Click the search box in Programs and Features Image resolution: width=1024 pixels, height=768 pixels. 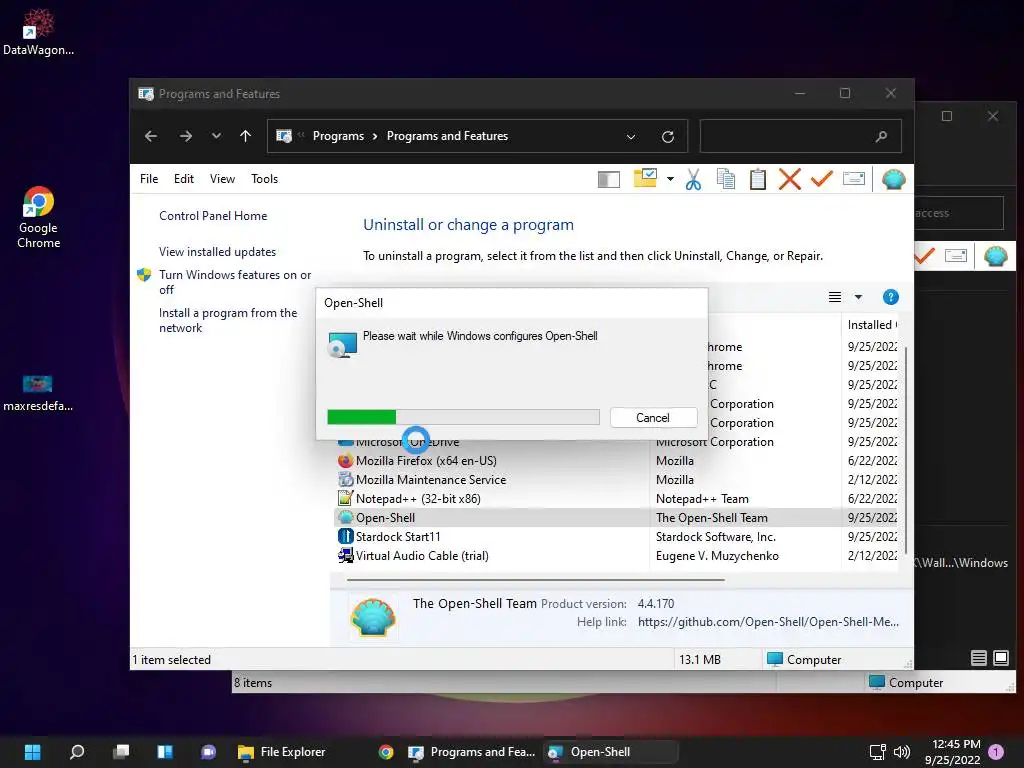coord(801,136)
